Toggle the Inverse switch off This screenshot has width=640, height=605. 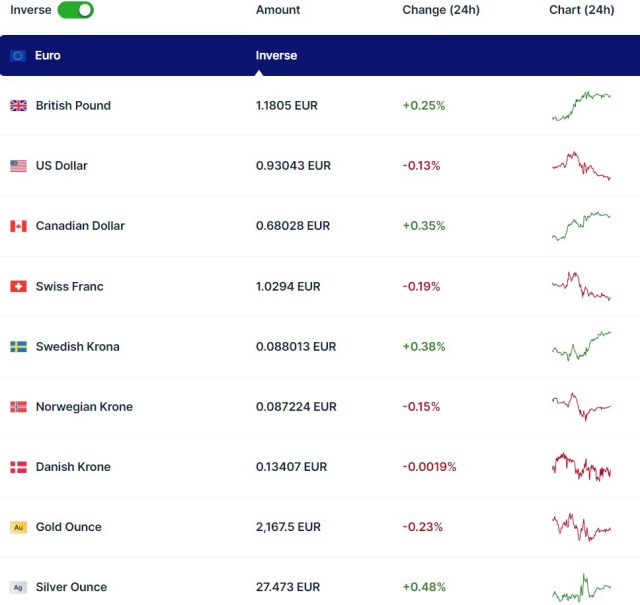click(x=75, y=10)
